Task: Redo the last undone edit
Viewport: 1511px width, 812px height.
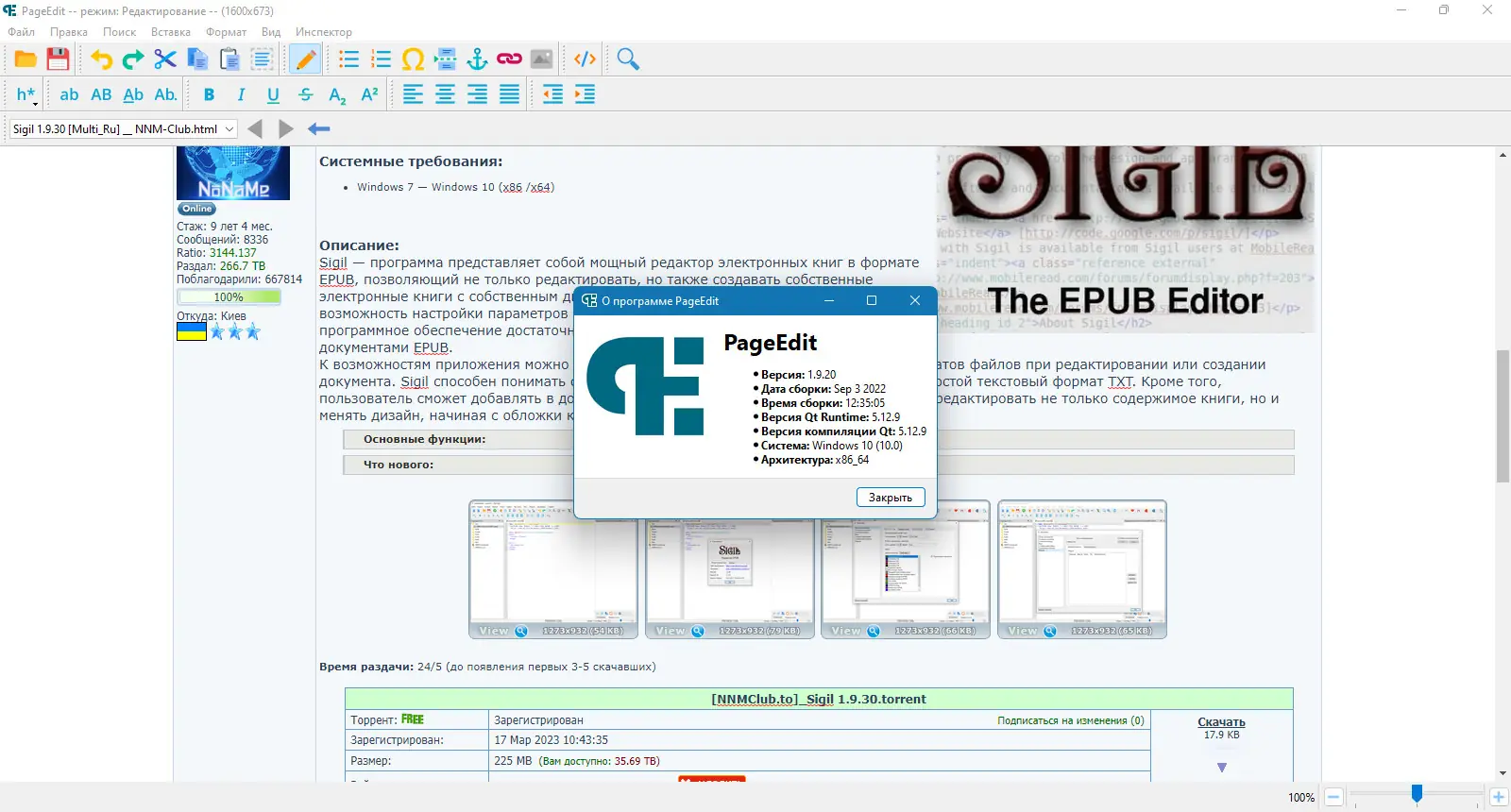Action: coord(133,59)
